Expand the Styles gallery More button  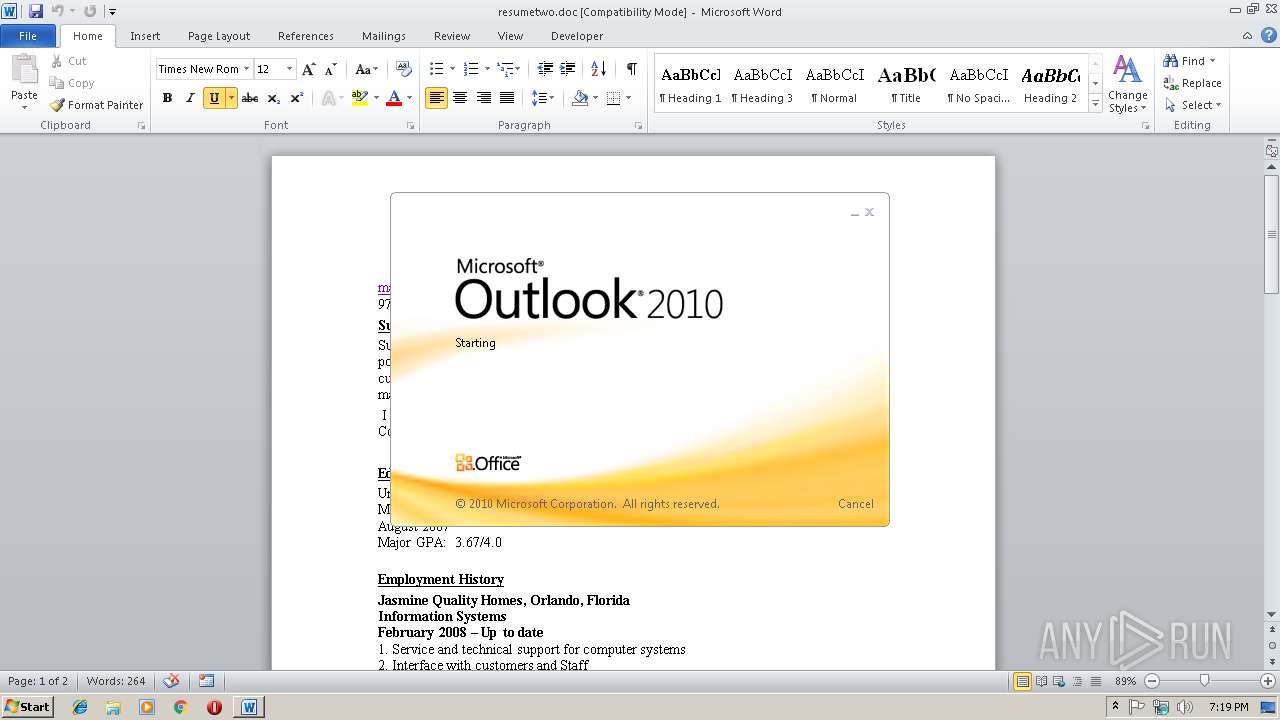1096,104
